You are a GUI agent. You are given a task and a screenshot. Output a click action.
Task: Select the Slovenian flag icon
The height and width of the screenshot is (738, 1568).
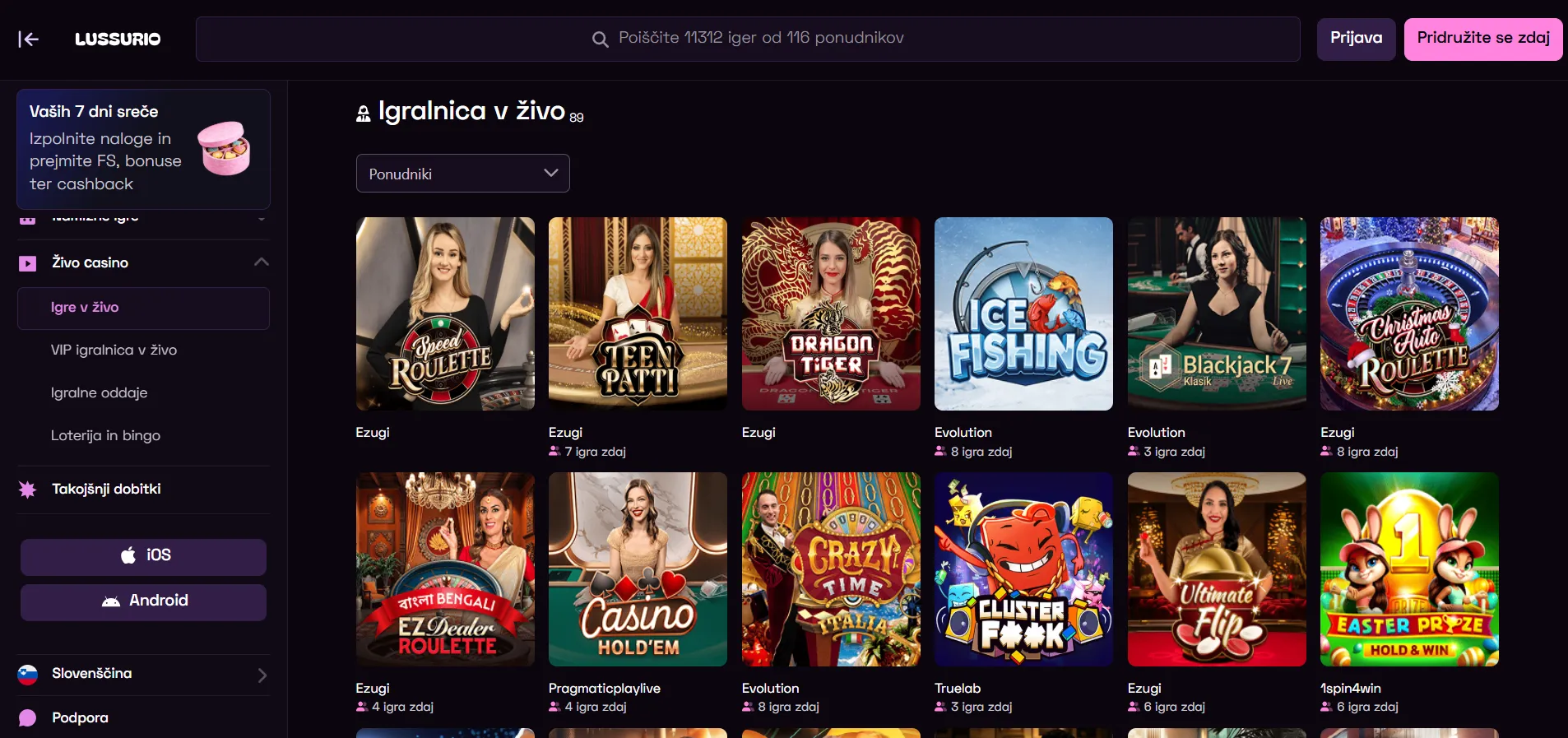(x=27, y=675)
